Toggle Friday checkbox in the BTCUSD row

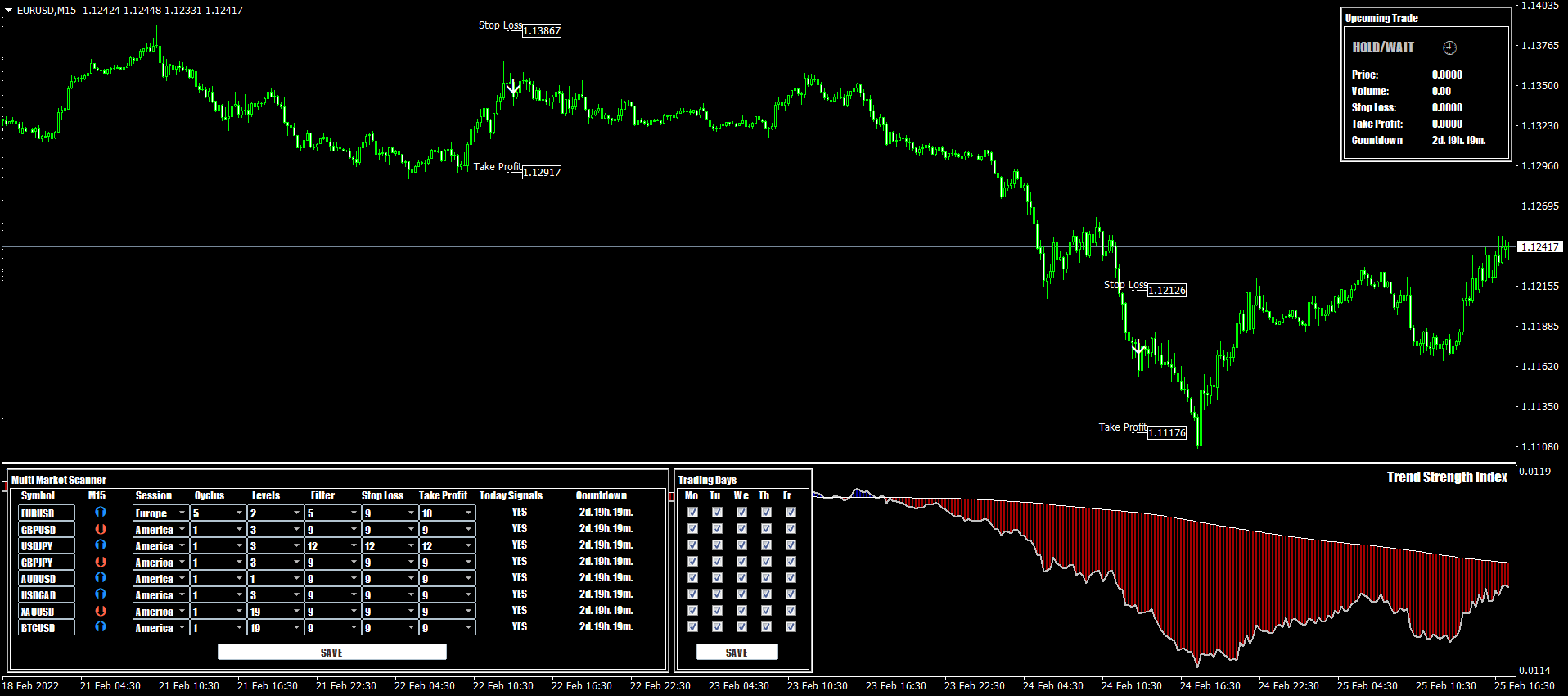(x=791, y=627)
